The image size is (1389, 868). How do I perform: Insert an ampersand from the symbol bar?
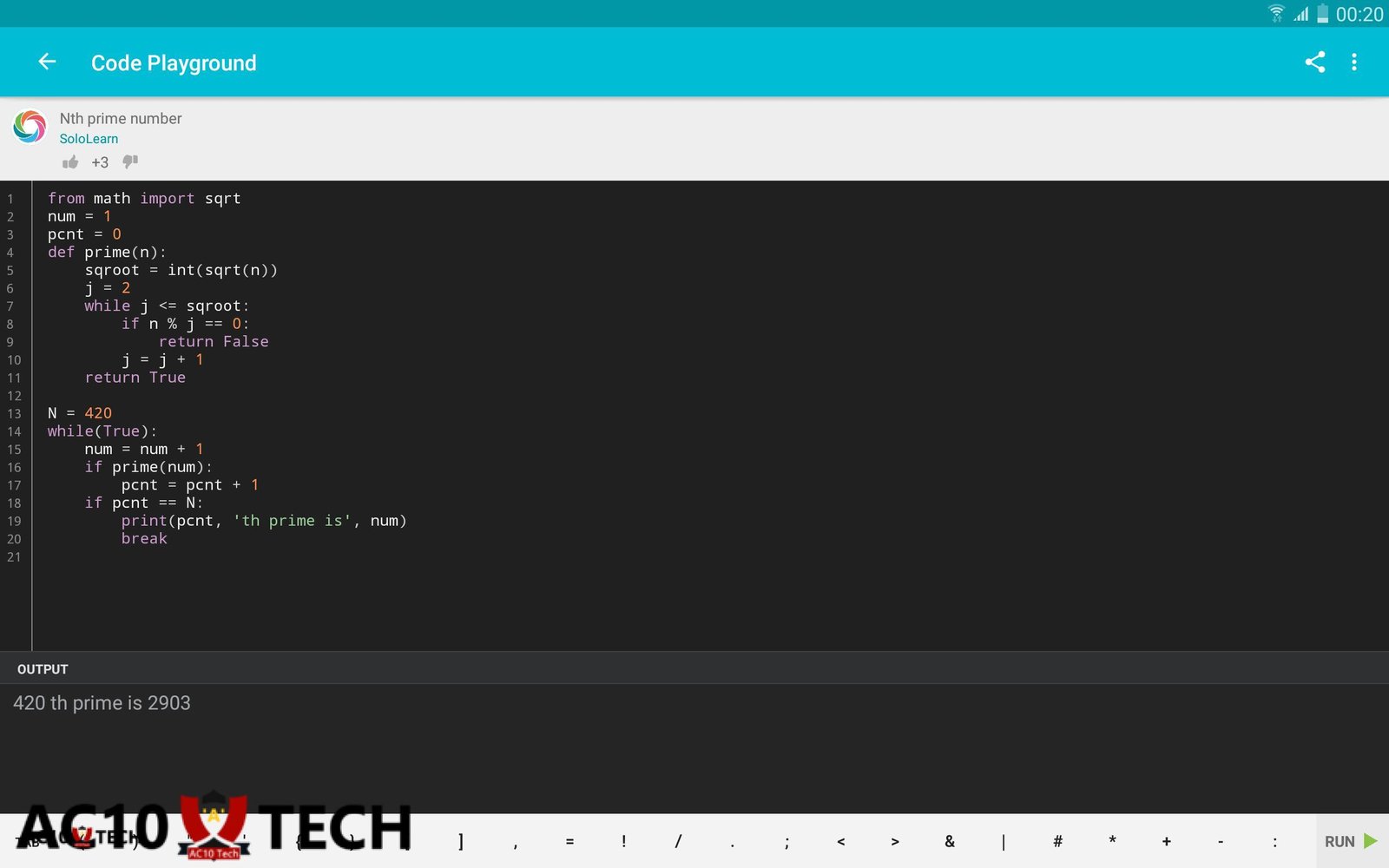coord(949,841)
